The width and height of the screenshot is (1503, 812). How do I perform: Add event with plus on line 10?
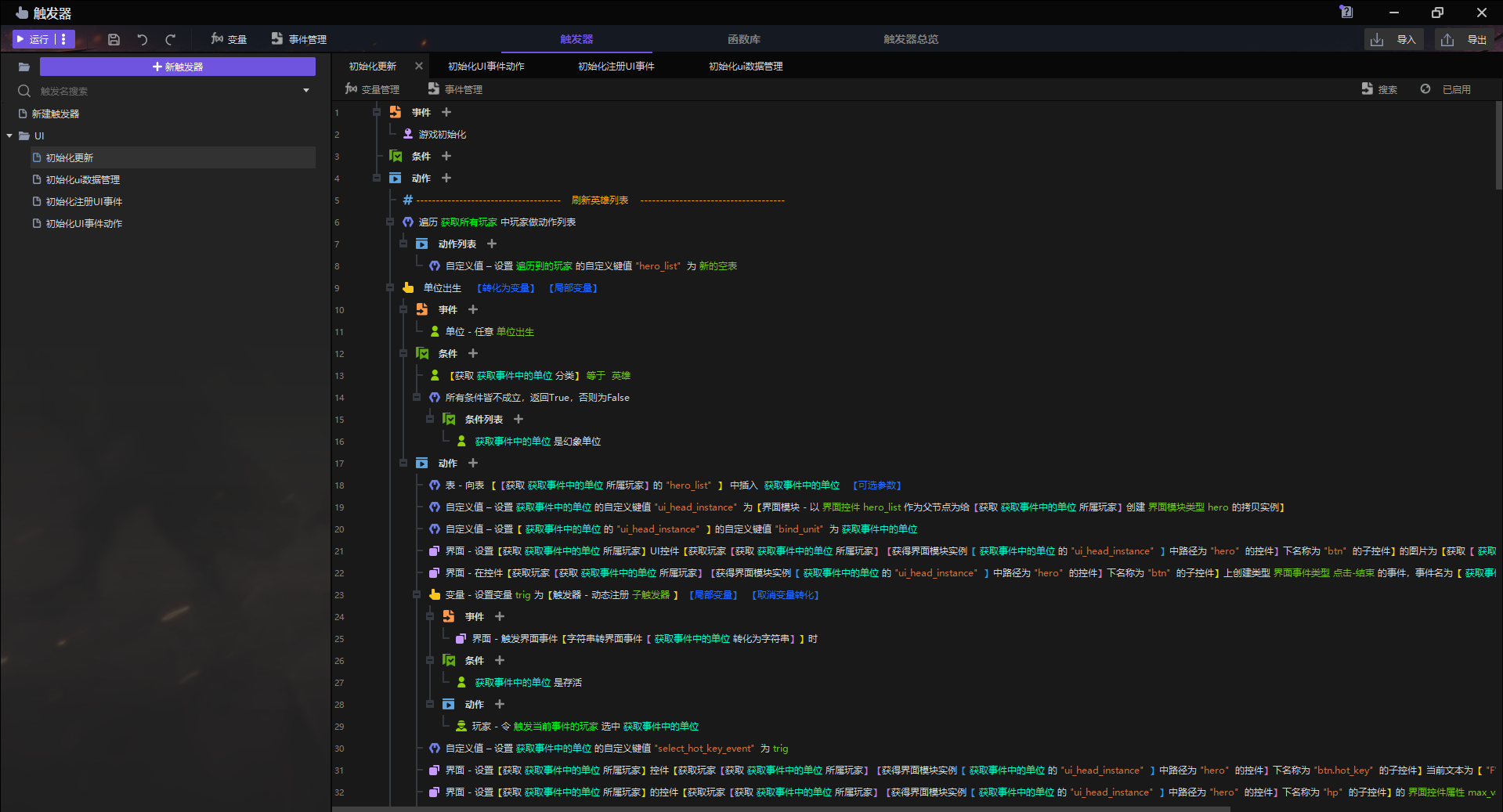(x=473, y=309)
